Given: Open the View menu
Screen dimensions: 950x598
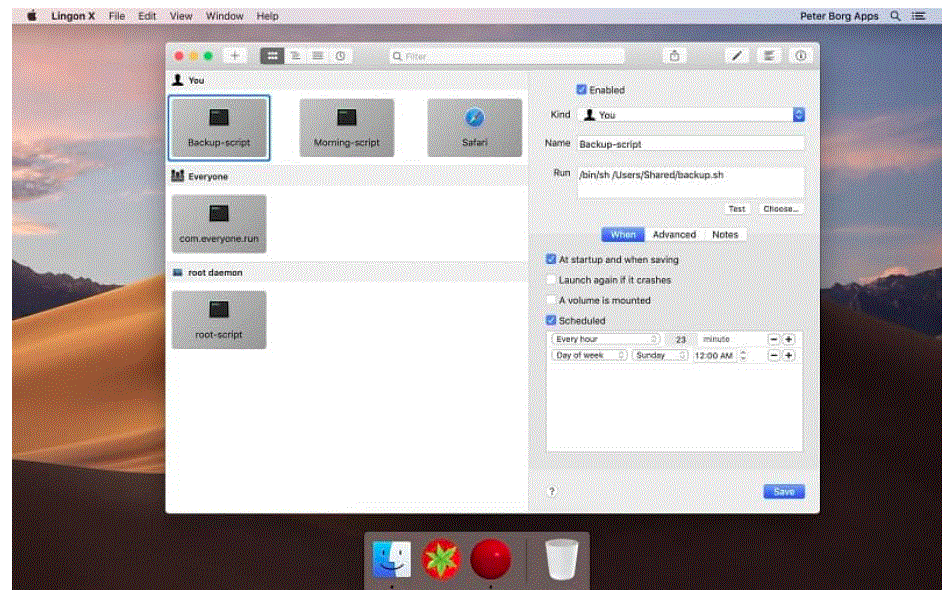Looking at the screenshot, I should pos(181,16).
